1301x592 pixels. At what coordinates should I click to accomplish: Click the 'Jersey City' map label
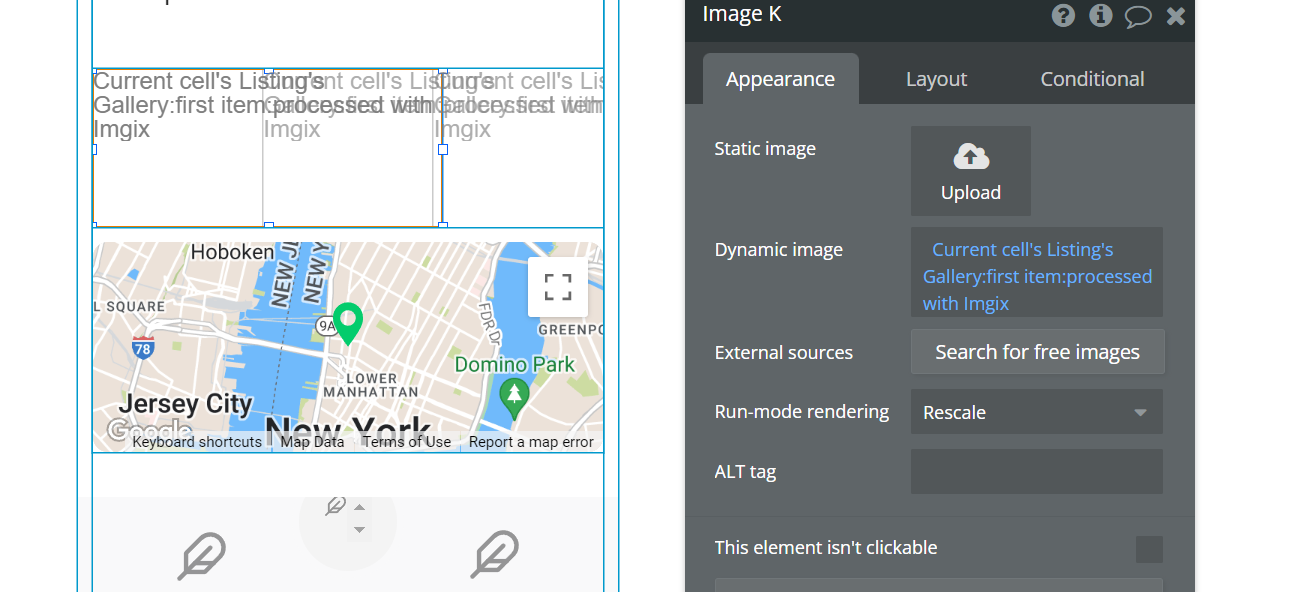(185, 405)
